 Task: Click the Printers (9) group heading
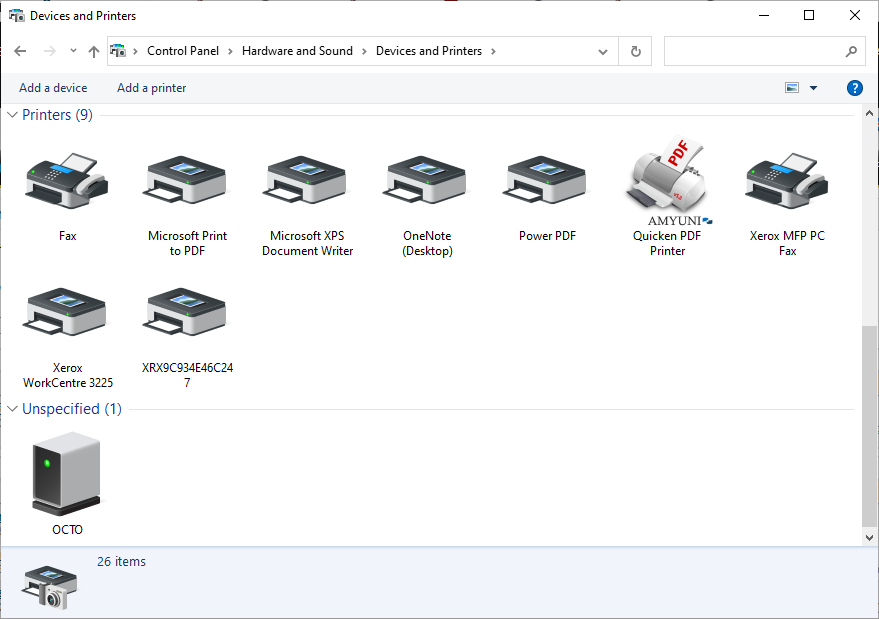coord(57,115)
